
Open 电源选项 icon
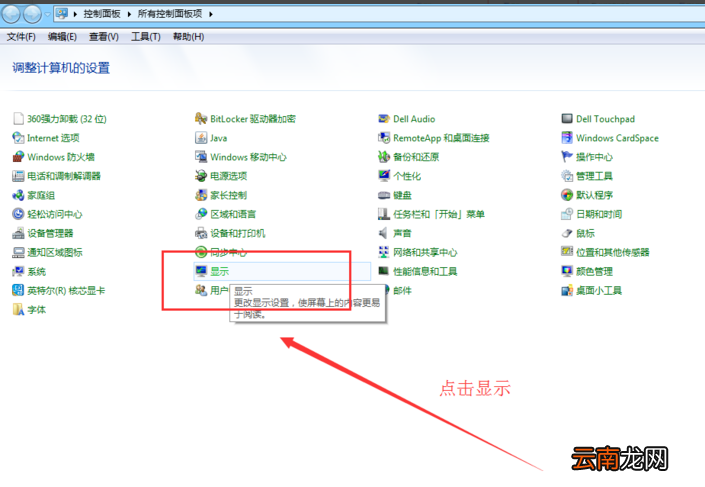pyautogui.click(x=201, y=176)
